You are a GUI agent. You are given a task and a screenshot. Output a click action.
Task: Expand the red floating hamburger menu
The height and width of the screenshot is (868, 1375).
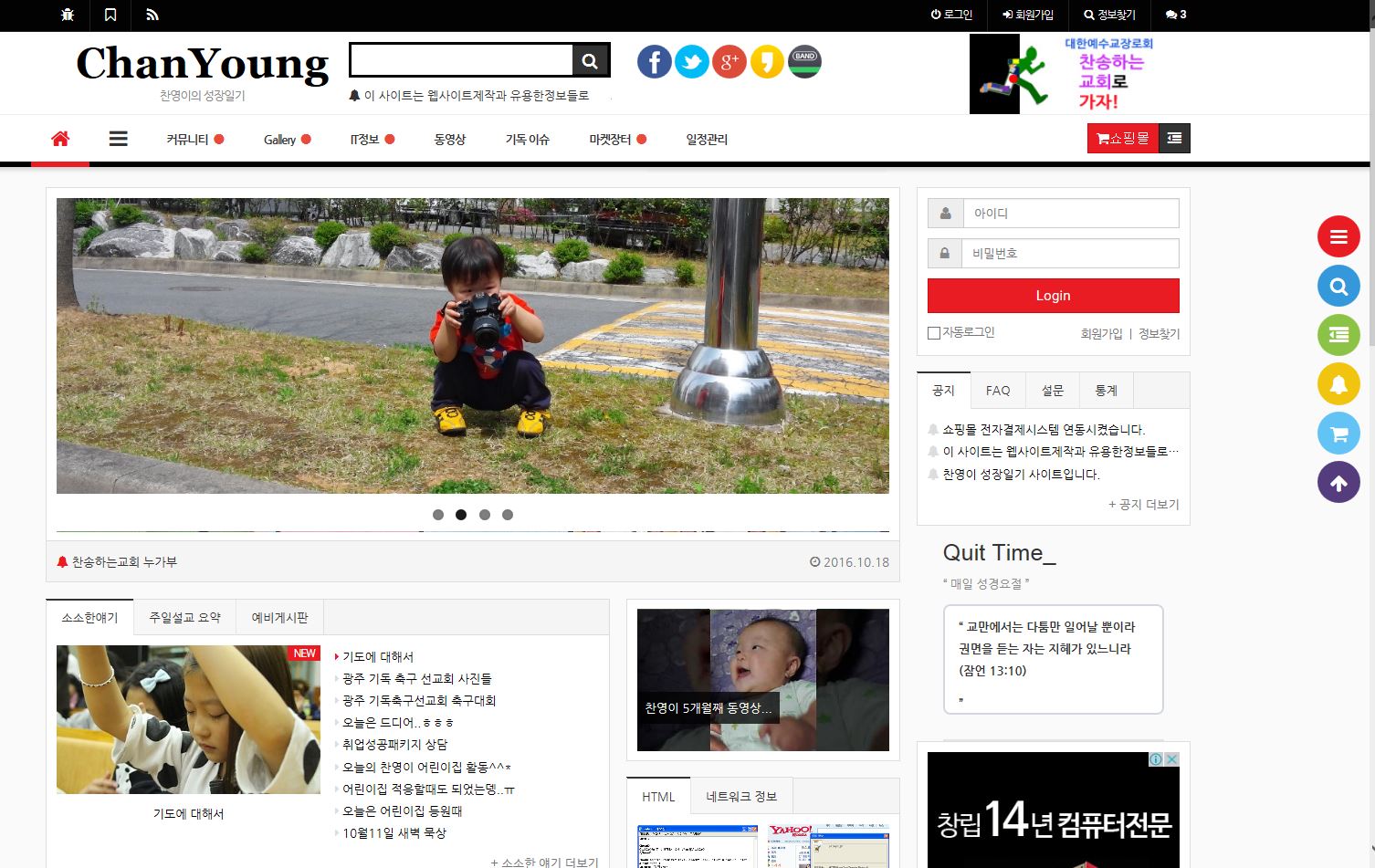[x=1338, y=236]
